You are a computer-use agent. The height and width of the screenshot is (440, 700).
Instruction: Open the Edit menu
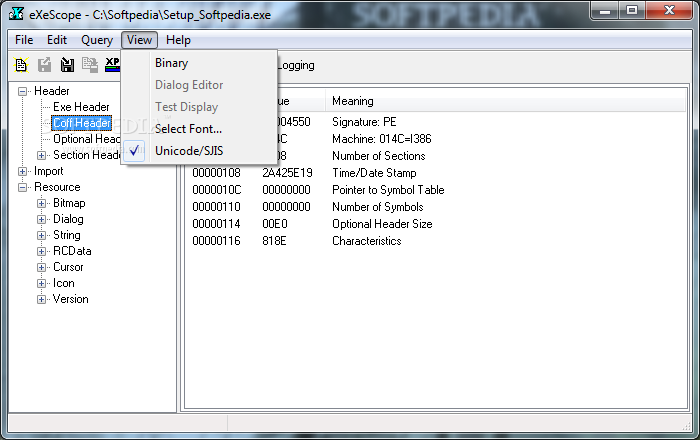57,40
